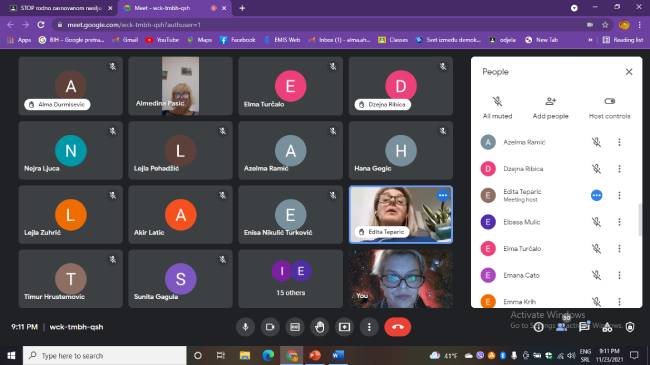Turn on captions in bottom toolbar
650x365 pixels.
coord(295,327)
